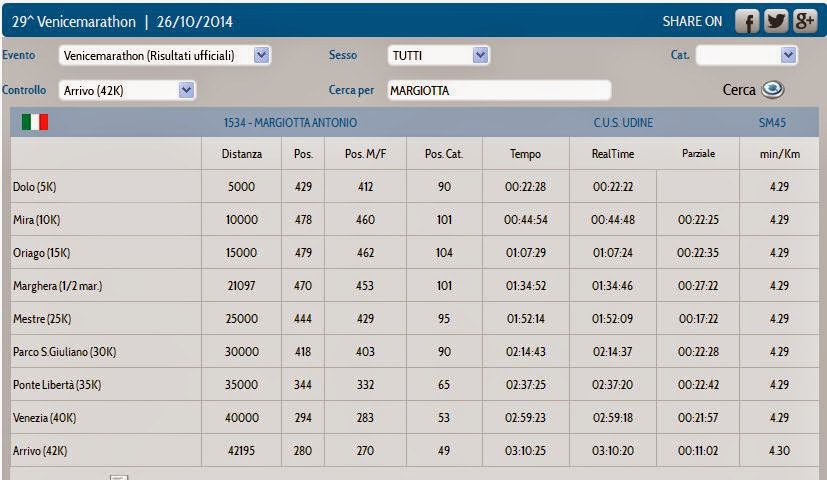Select the Ponte Libertà (35K) row label
This screenshot has width=827, height=480.
pyautogui.click(x=57, y=385)
